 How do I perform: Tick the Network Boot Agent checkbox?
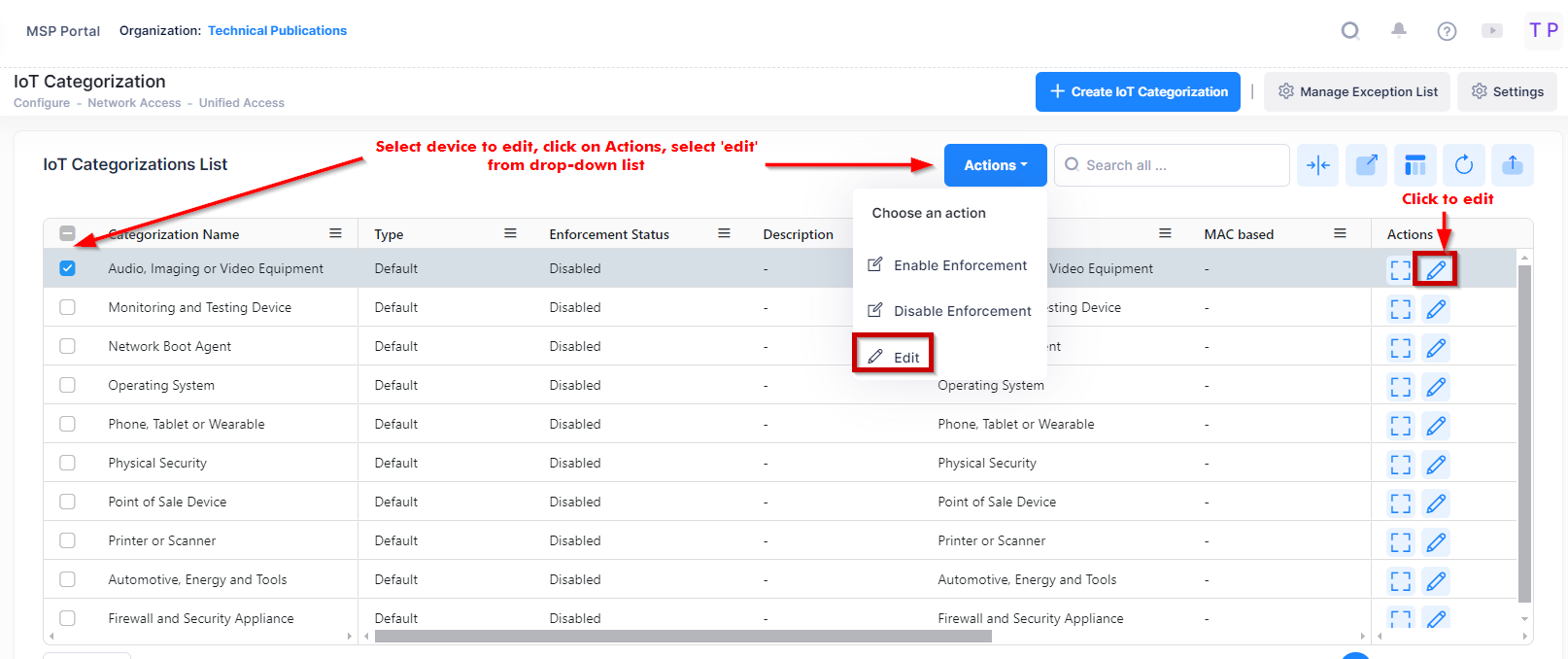click(67, 346)
